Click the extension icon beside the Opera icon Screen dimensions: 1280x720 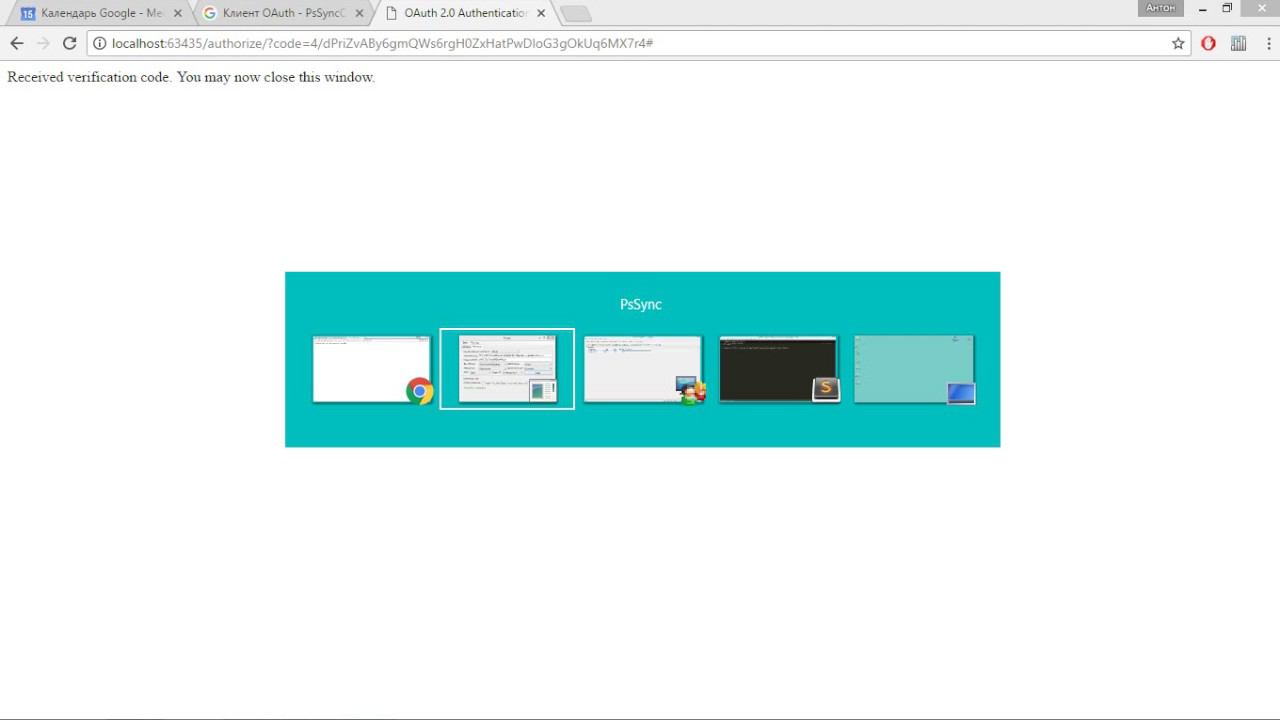click(x=1238, y=43)
